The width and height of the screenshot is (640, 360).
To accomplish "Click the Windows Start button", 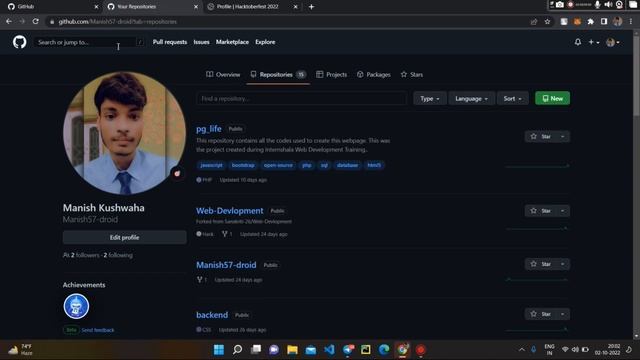I will pyautogui.click(x=219, y=350).
